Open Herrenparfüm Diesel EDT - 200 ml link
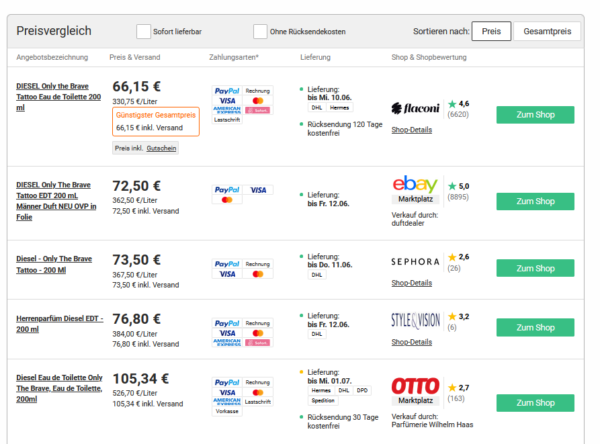This screenshot has width=600, height=444. point(60,324)
